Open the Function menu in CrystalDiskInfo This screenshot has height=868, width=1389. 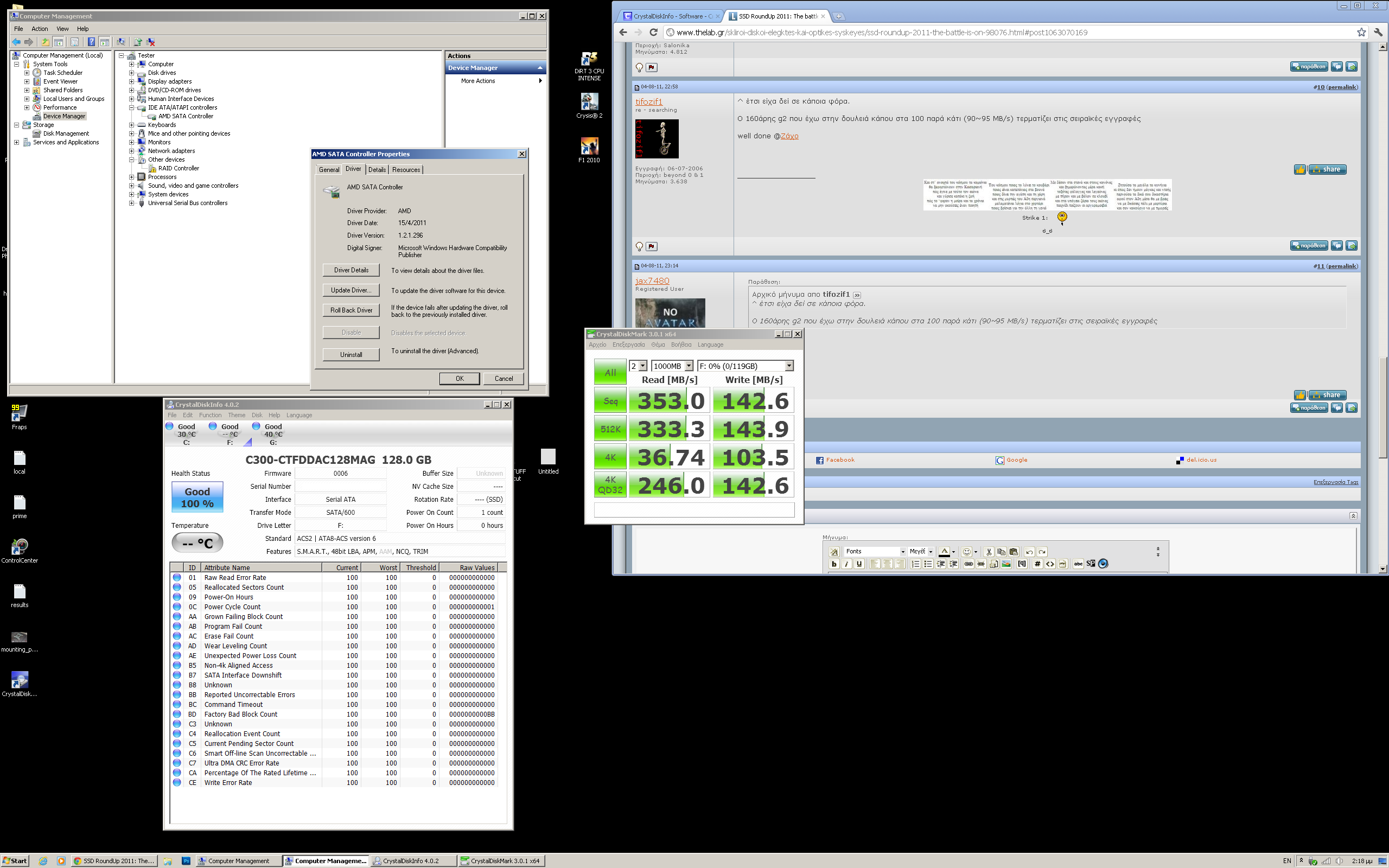point(210,415)
